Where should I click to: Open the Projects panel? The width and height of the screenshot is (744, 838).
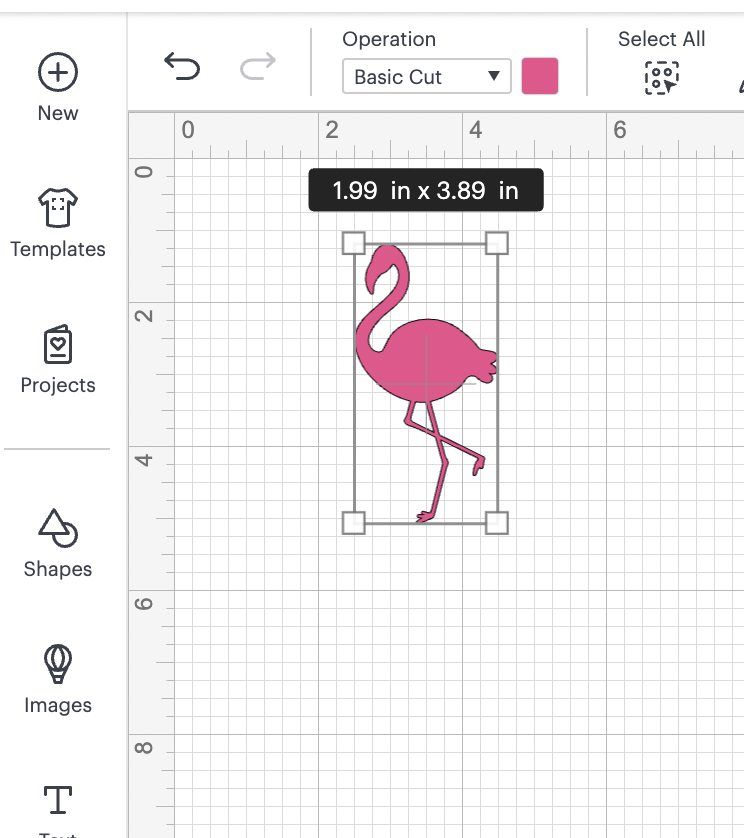58,360
